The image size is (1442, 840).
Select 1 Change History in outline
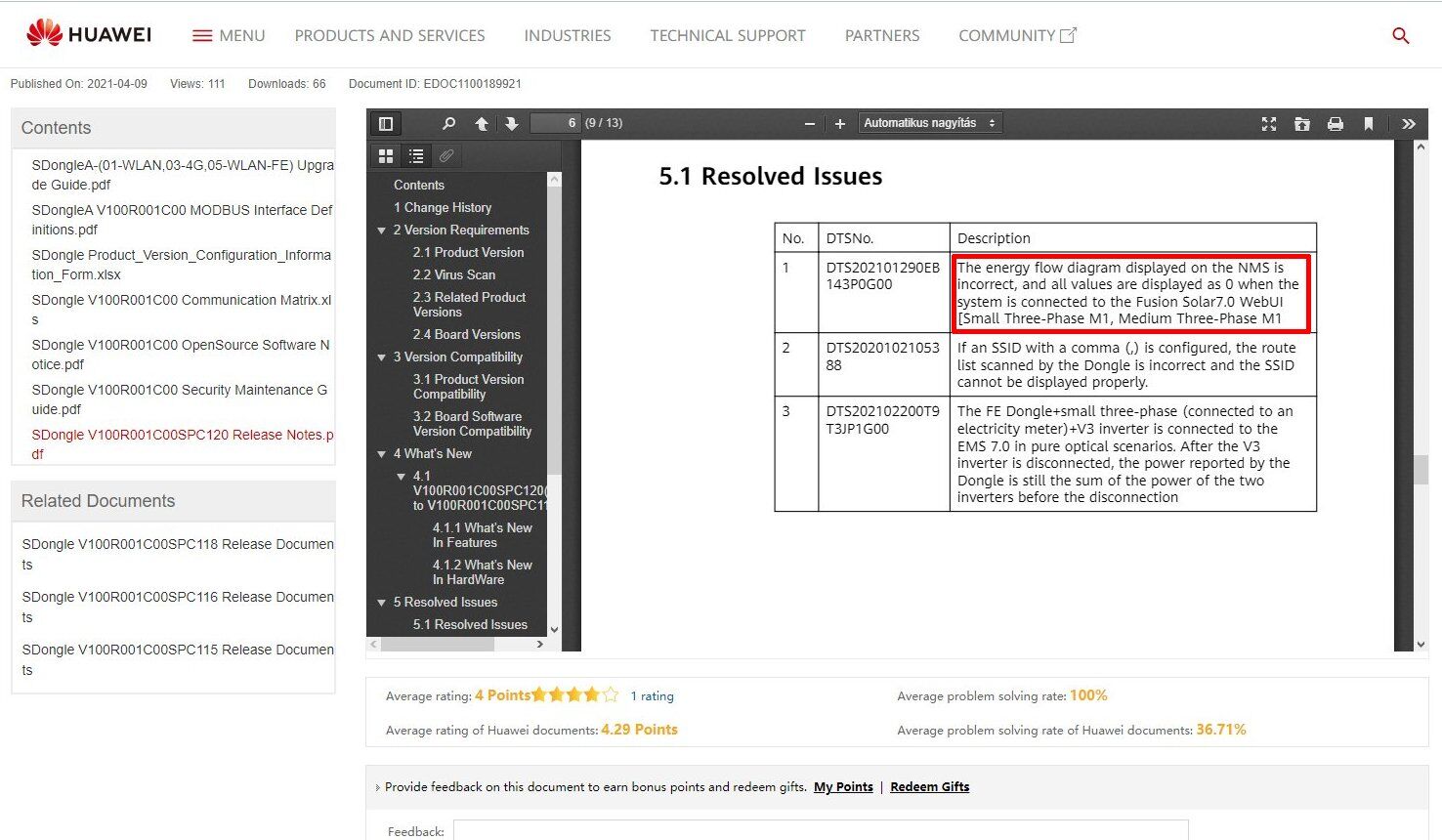pyautogui.click(x=443, y=207)
